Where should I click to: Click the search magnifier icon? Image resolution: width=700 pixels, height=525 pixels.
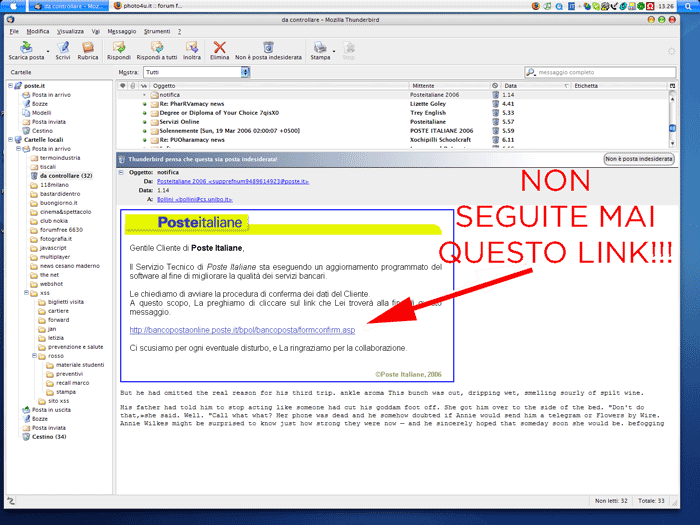pos(530,72)
